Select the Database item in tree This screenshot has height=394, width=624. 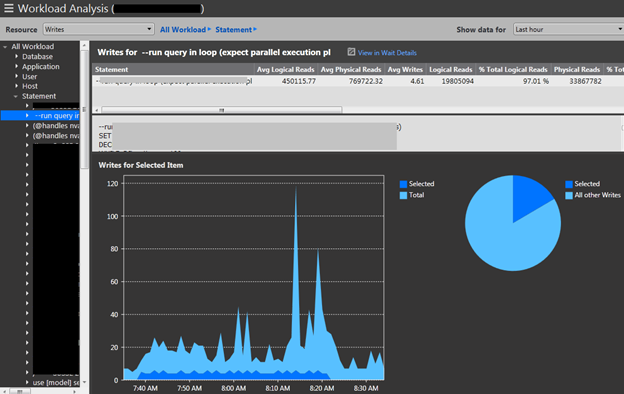37,57
